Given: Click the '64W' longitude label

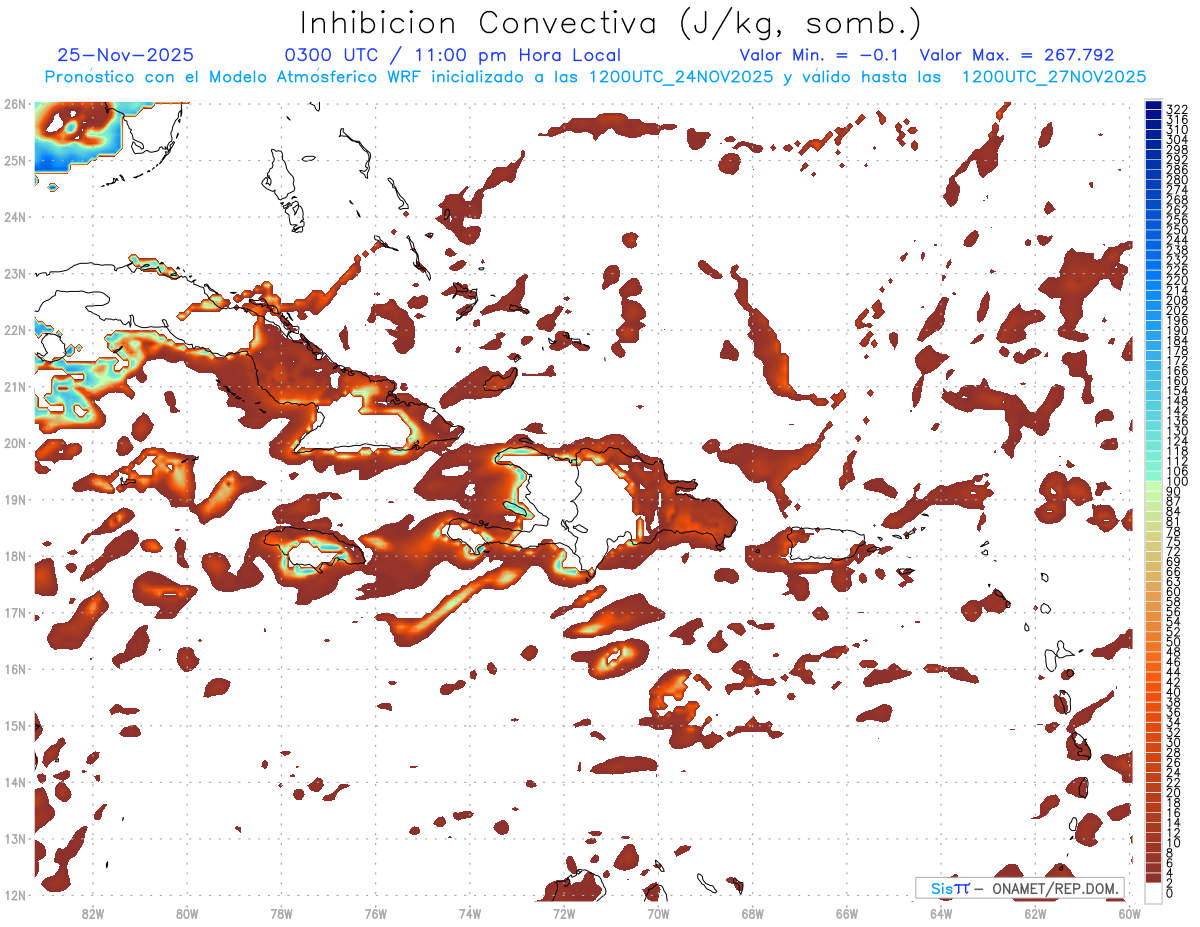Looking at the screenshot, I should click(941, 913).
